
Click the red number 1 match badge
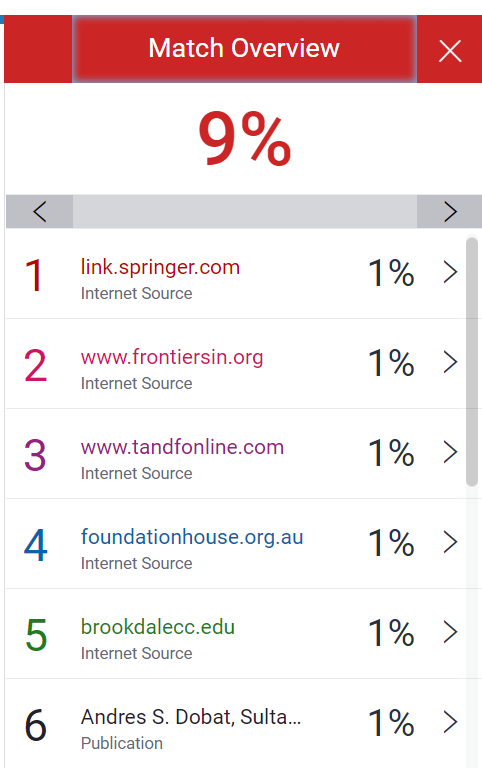[35, 275]
